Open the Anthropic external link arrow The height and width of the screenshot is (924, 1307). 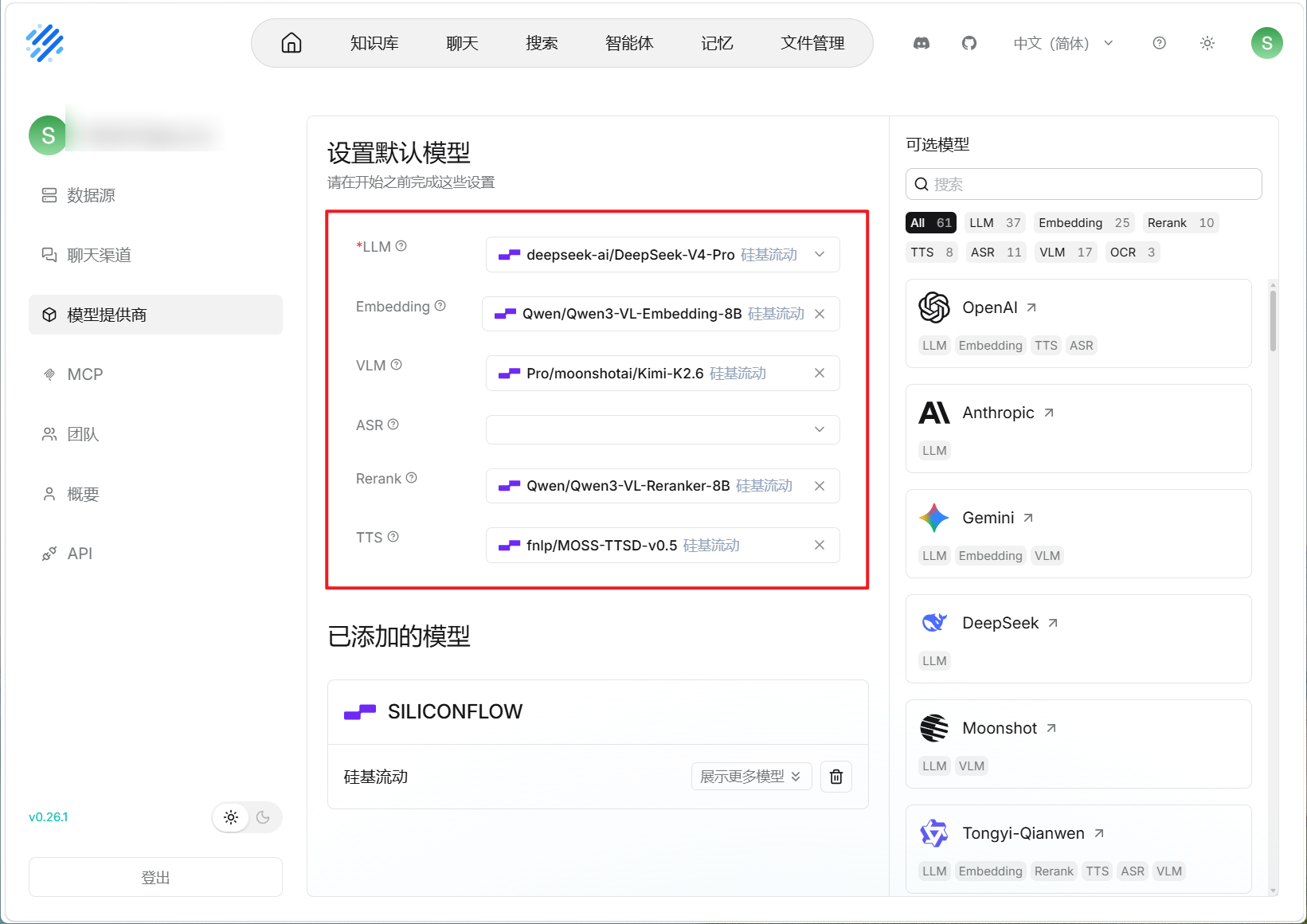coord(1049,413)
